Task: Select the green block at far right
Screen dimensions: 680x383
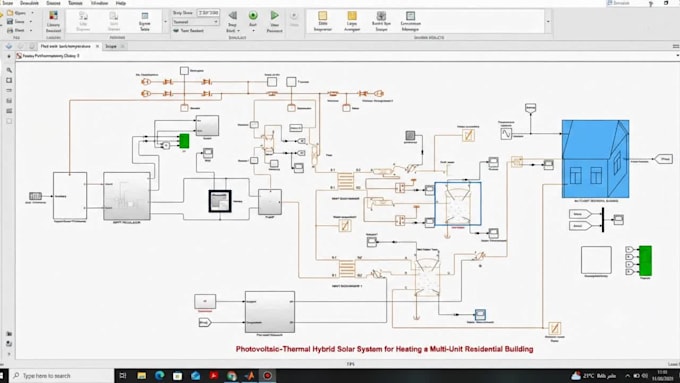Action: coord(645,260)
